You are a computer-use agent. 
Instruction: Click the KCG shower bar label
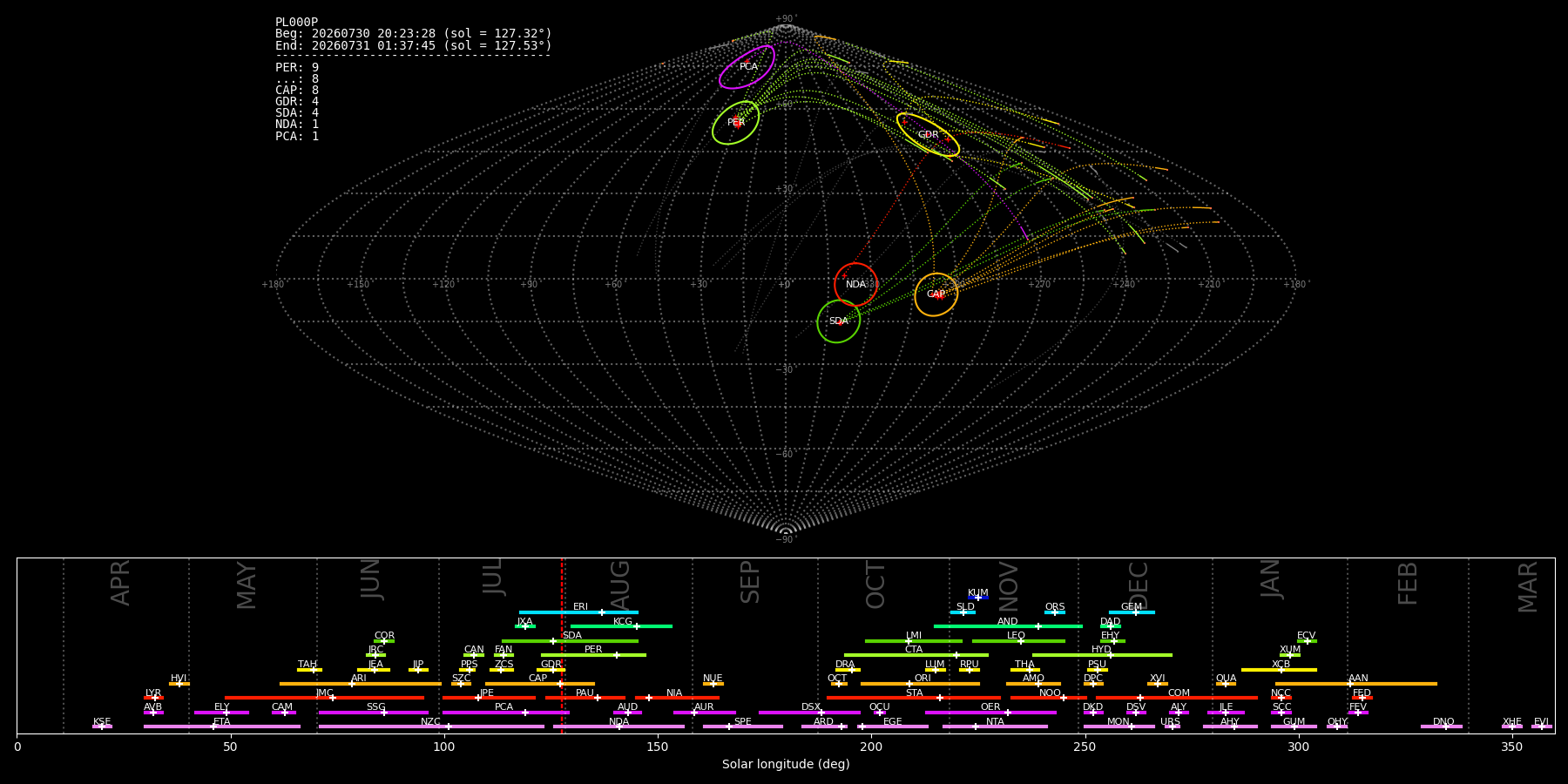623,622
